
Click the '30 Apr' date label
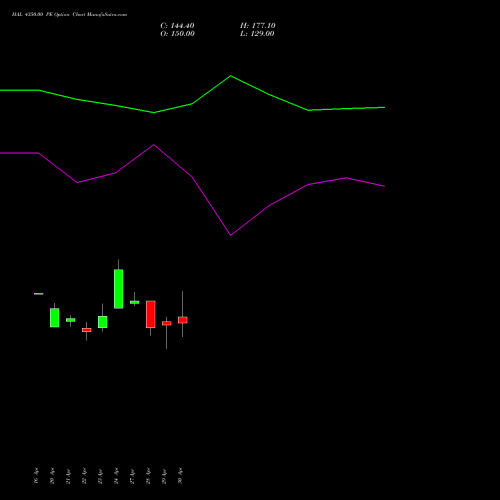click(180, 476)
